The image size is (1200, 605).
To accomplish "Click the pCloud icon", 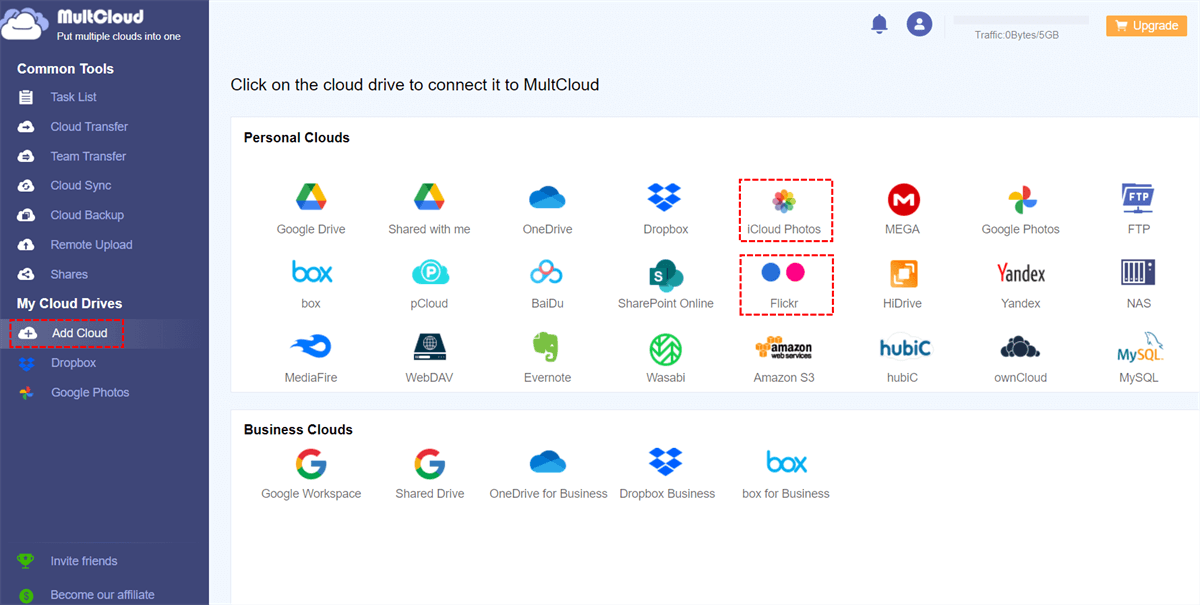I will coord(430,273).
